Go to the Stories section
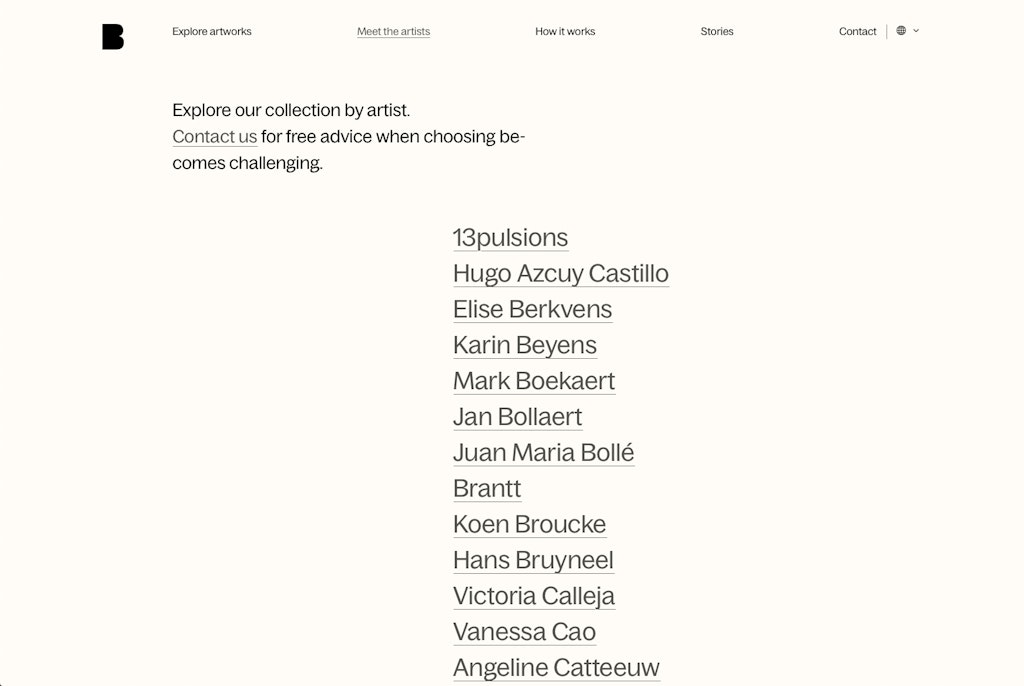This screenshot has height=686, width=1024. (x=717, y=31)
